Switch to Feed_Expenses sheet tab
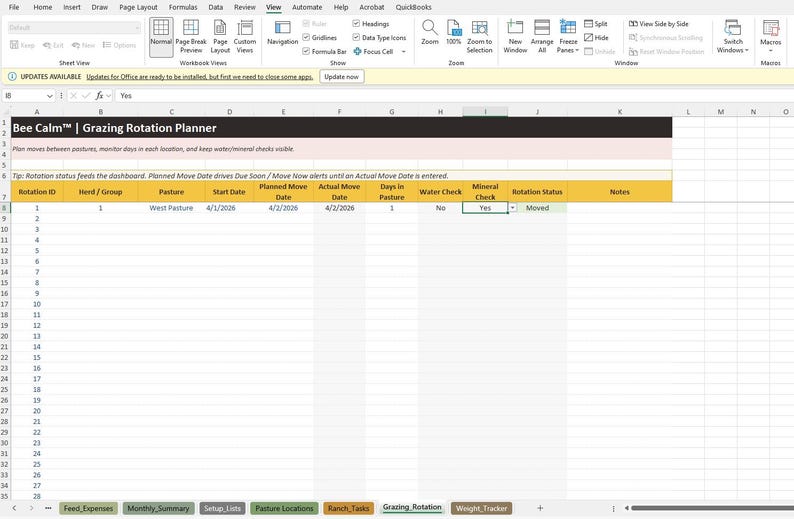794x519 pixels. tap(89, 508)
